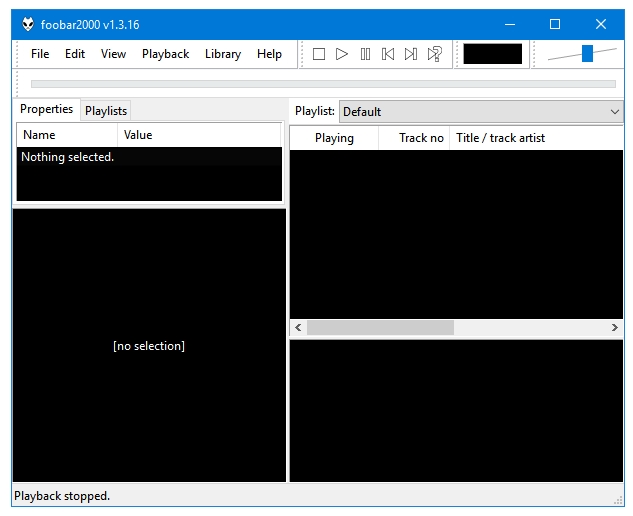Click the Name column header
Viewport: 633px width, 516px height.
[67, 135]
